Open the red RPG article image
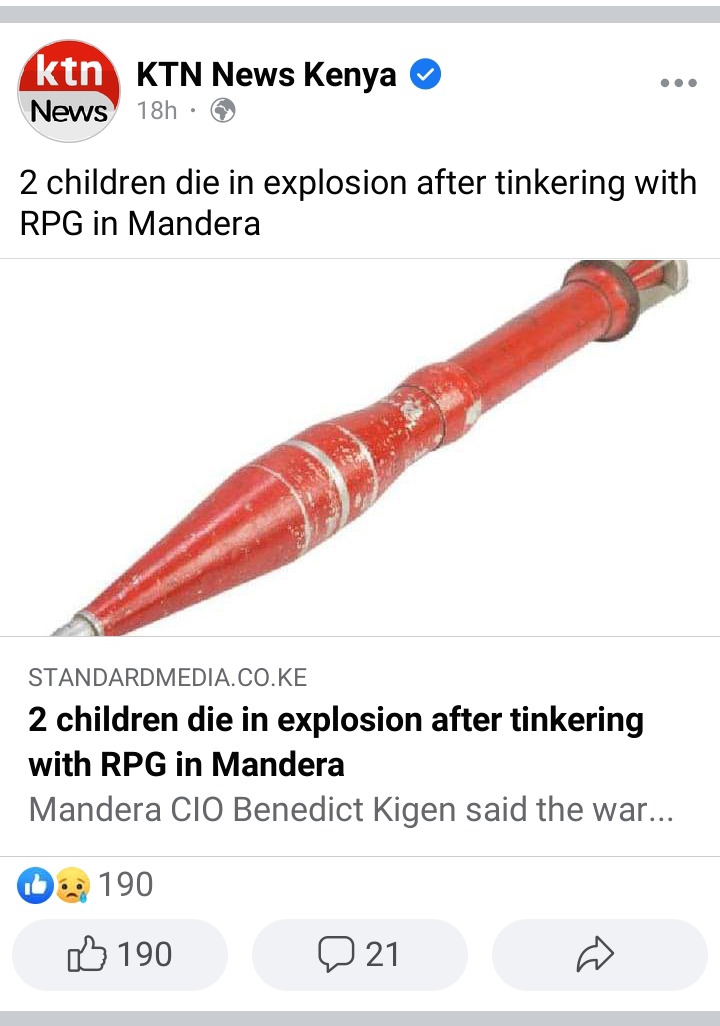 click(x=360, y=448)
